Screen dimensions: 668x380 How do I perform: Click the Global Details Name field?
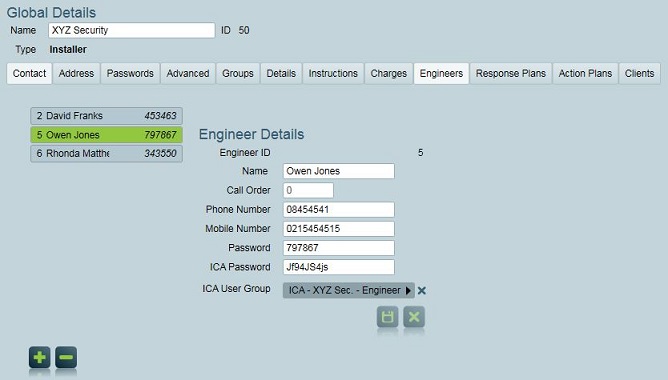[132, 30]
